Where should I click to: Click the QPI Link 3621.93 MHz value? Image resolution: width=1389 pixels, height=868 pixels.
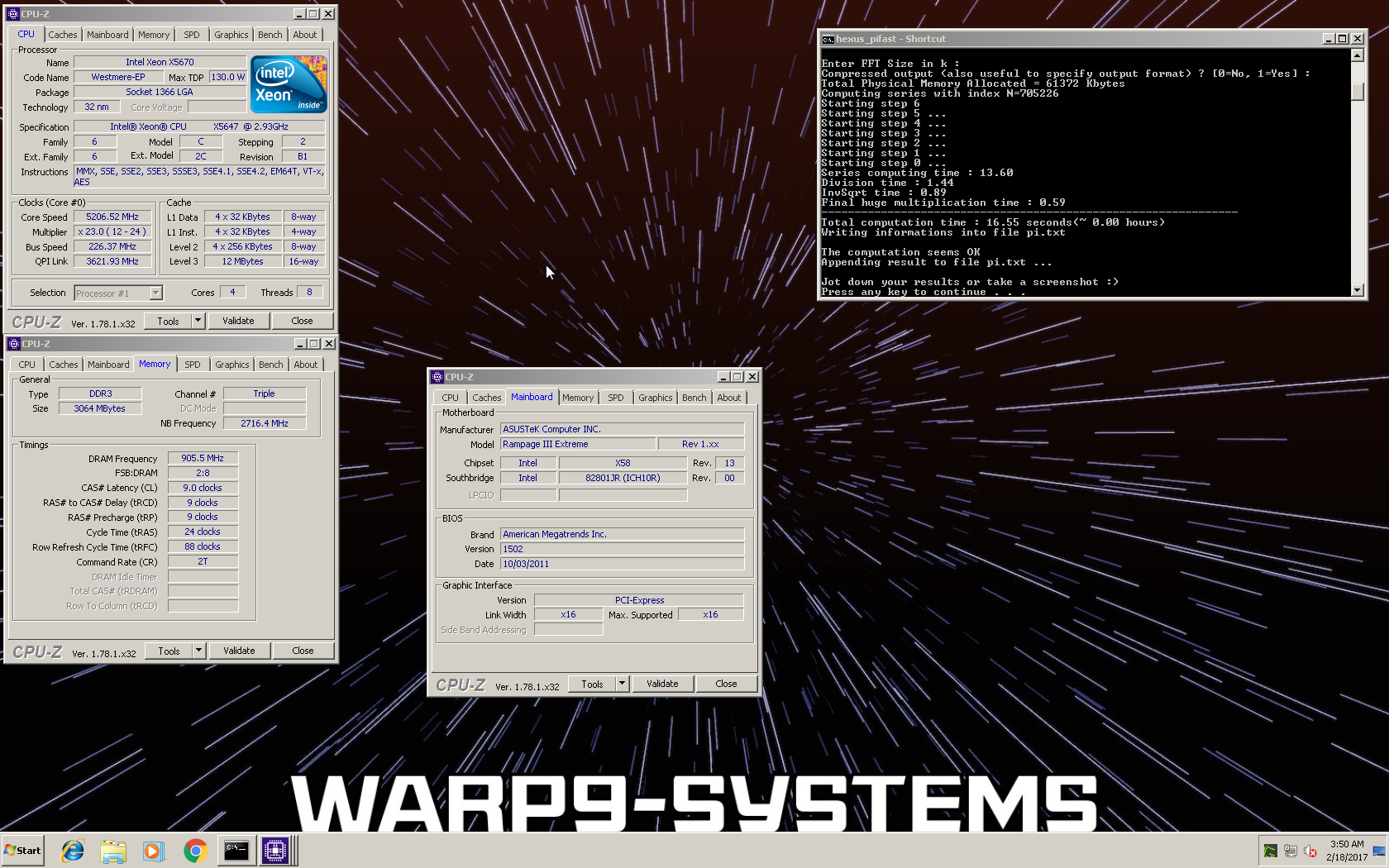pos(112,261)
